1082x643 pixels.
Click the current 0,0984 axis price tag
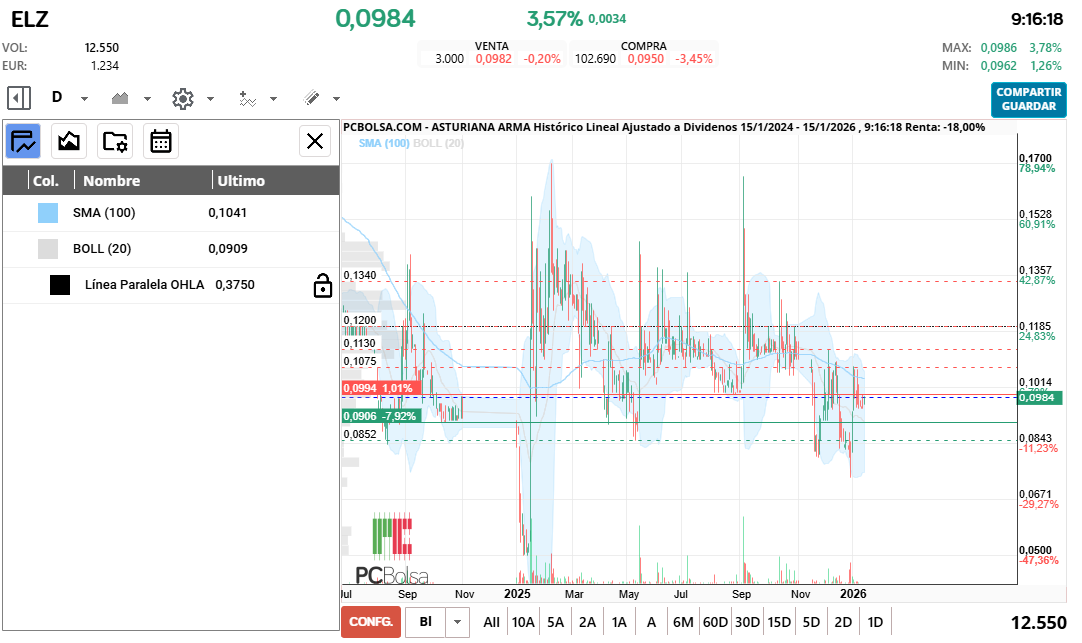(1039, 397)
